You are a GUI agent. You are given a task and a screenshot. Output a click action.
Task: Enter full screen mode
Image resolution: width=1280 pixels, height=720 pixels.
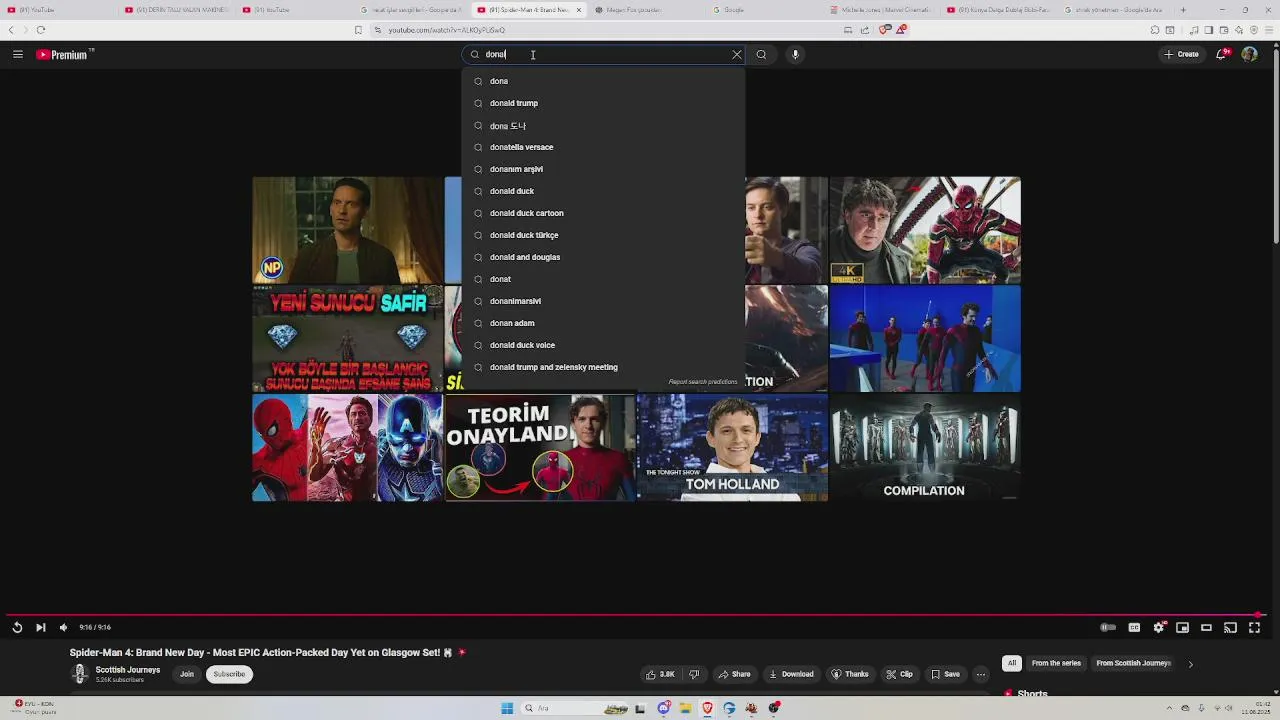[x=1254, y=627]
